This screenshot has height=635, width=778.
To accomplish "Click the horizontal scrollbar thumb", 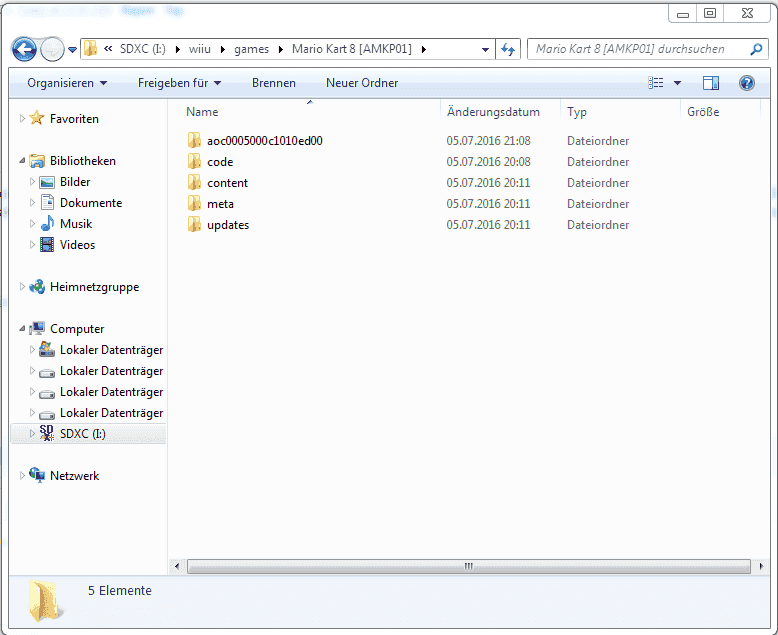I will coord(468,566).
